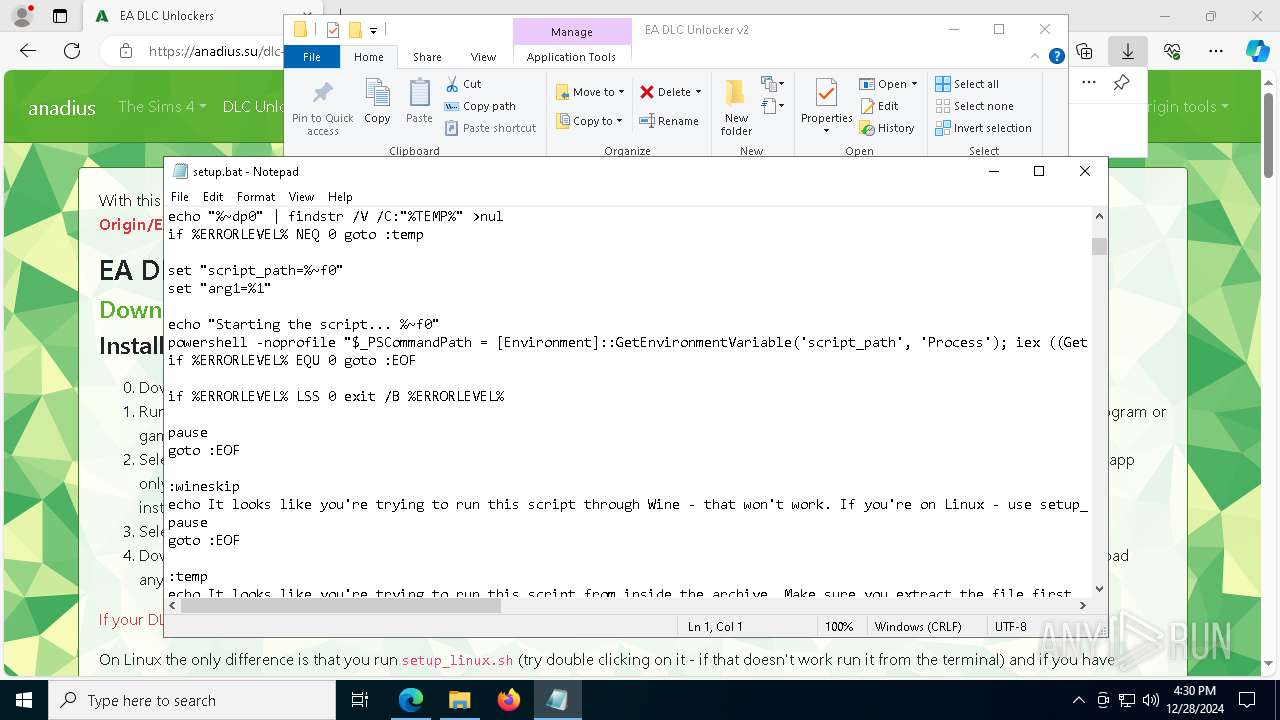Viewport: 1280px width, 720px height.
Task: Open Notepad Format menu
Action: (x=256, y=197)
